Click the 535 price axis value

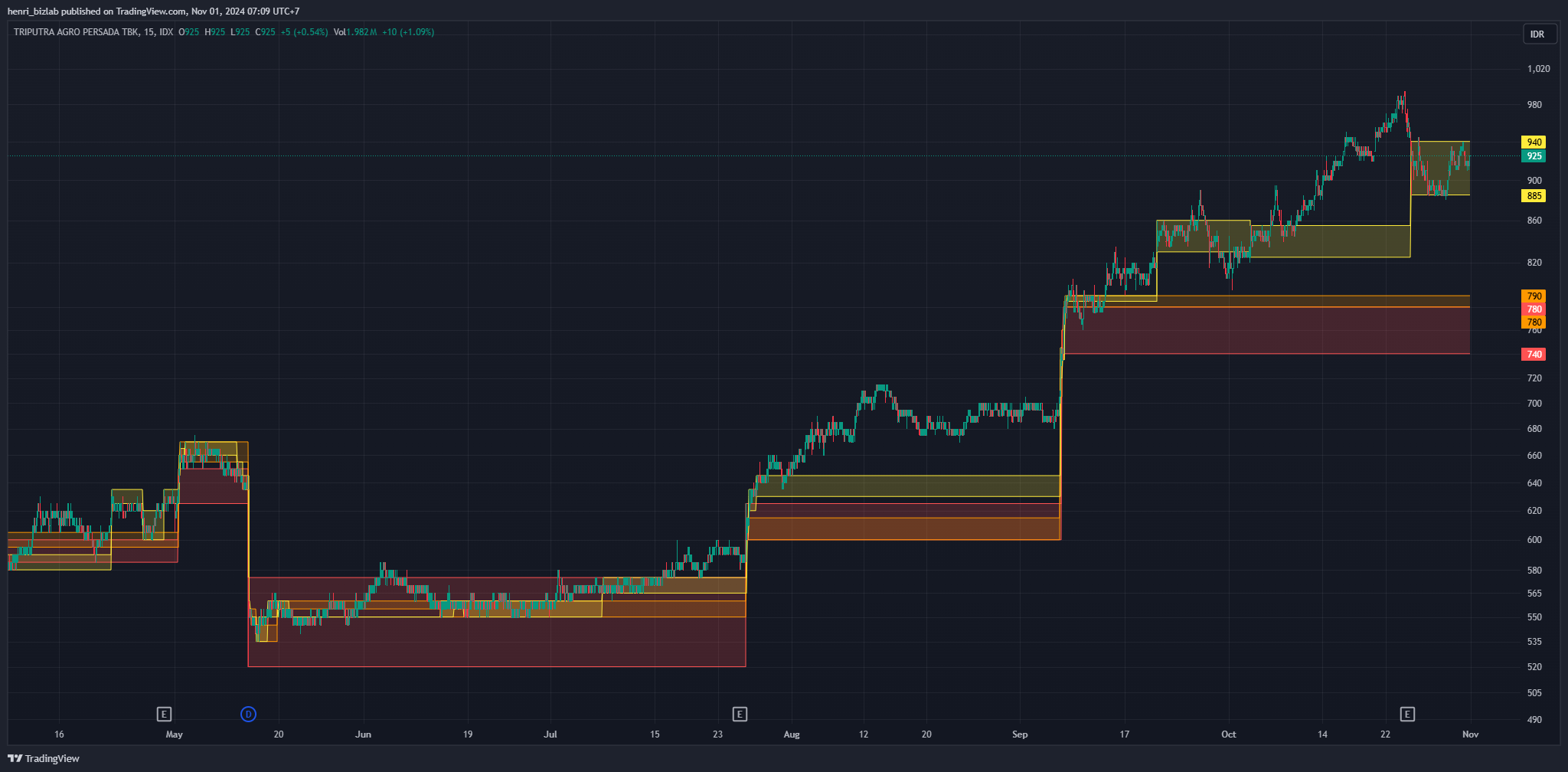(1534, 642)
